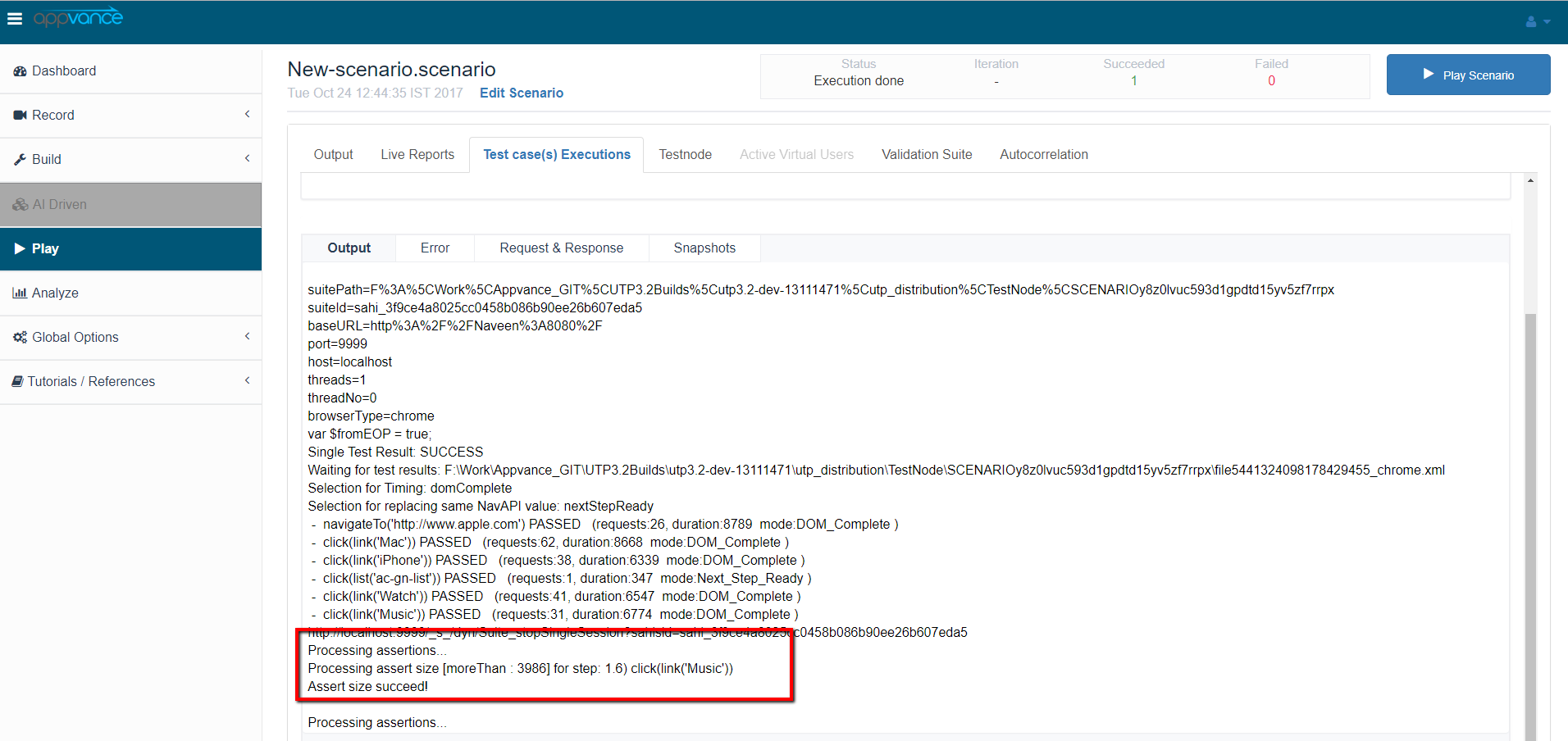The height and width of the screenshot is (741, 1568).
Task: Show the Snapshots tab
Action: (x=704, y=248)
